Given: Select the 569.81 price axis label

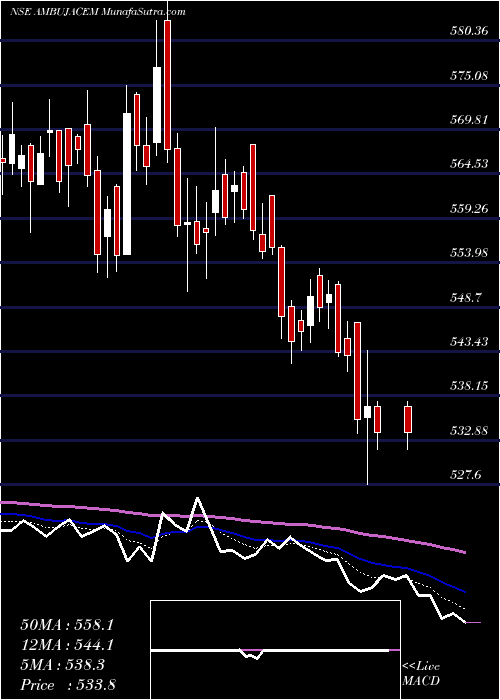Looking at the screenshot, I should [x=467, y=120].
